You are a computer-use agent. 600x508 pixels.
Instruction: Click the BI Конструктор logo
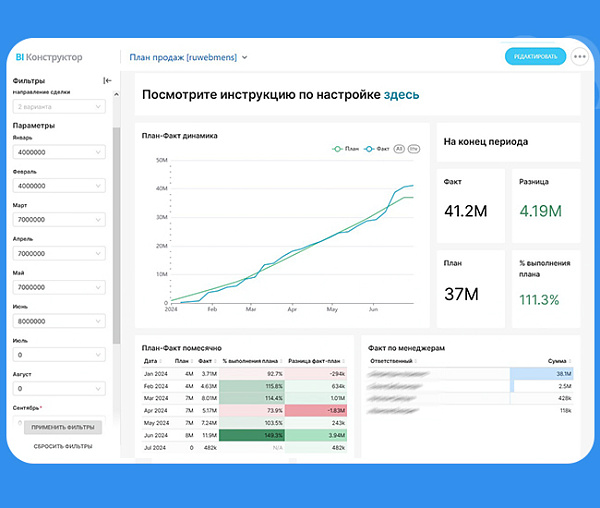pos(49,57)
